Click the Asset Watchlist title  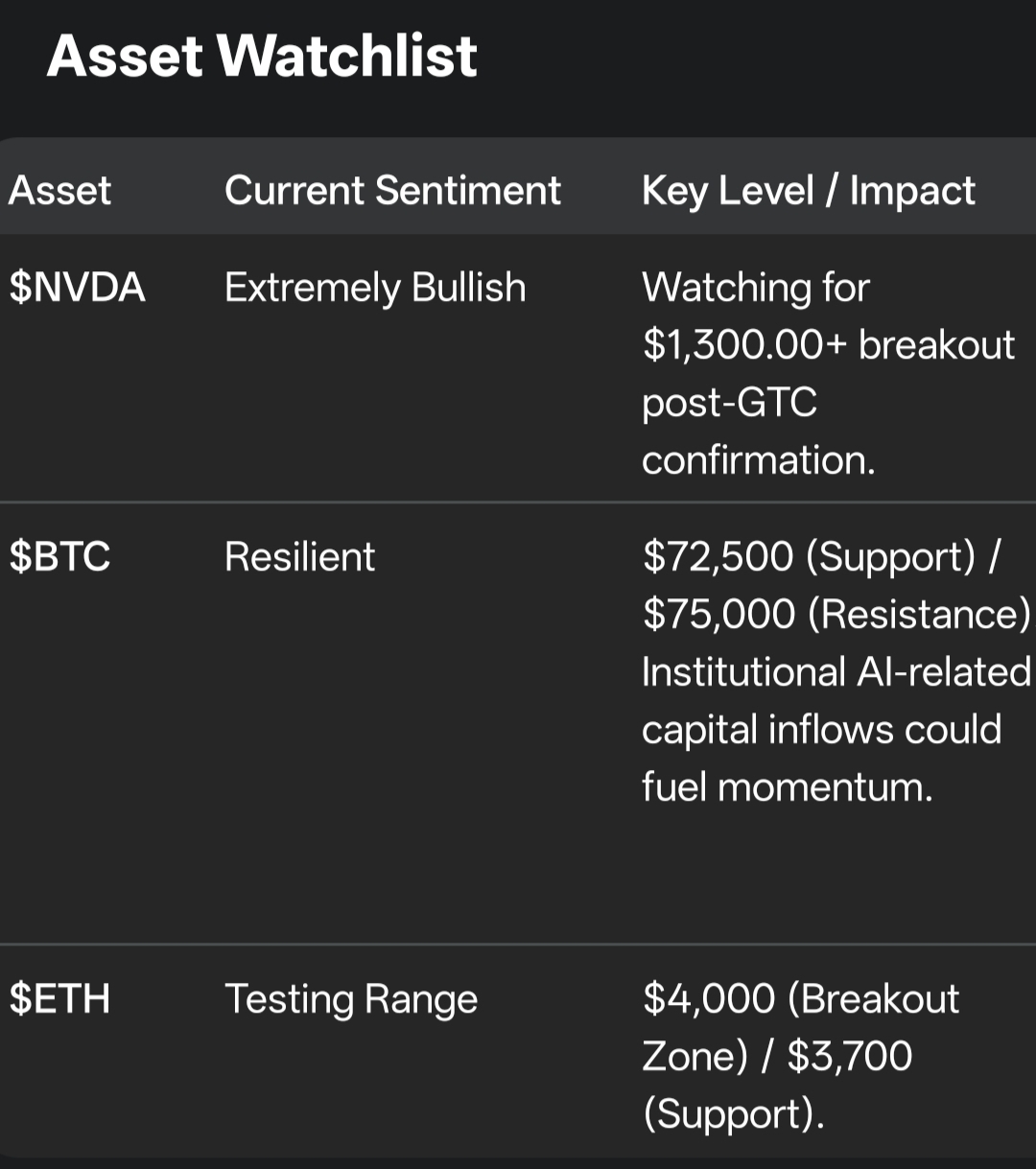tap(262, 56)
